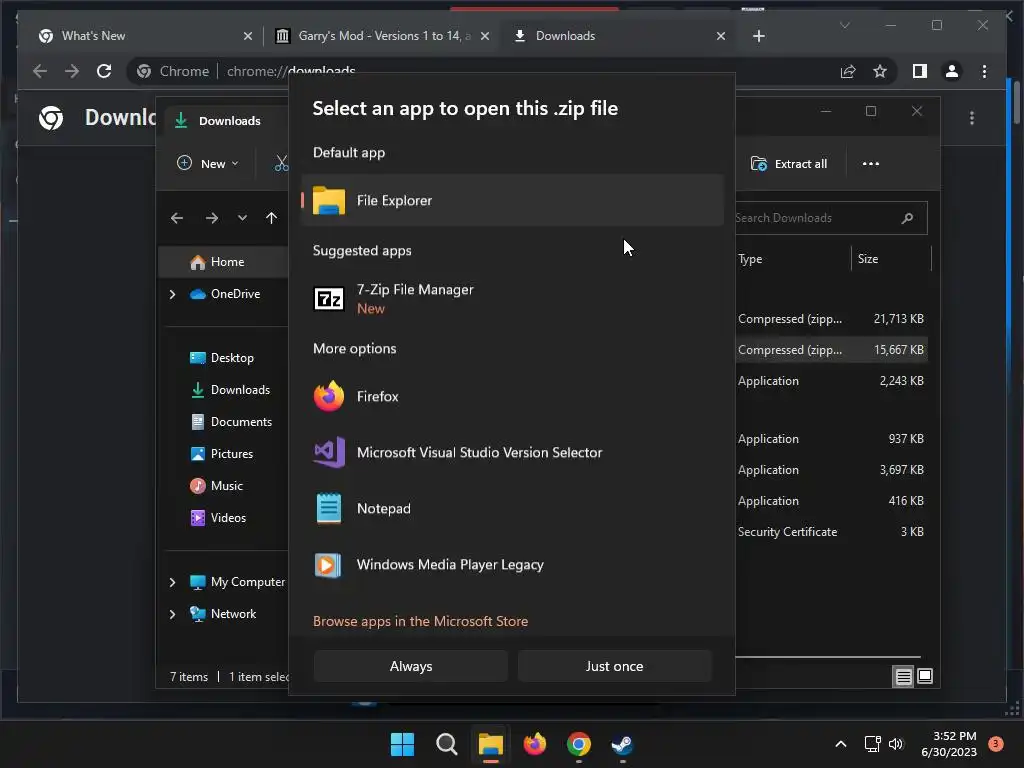Open the Downloads page more actions menu

click(972, 118)
